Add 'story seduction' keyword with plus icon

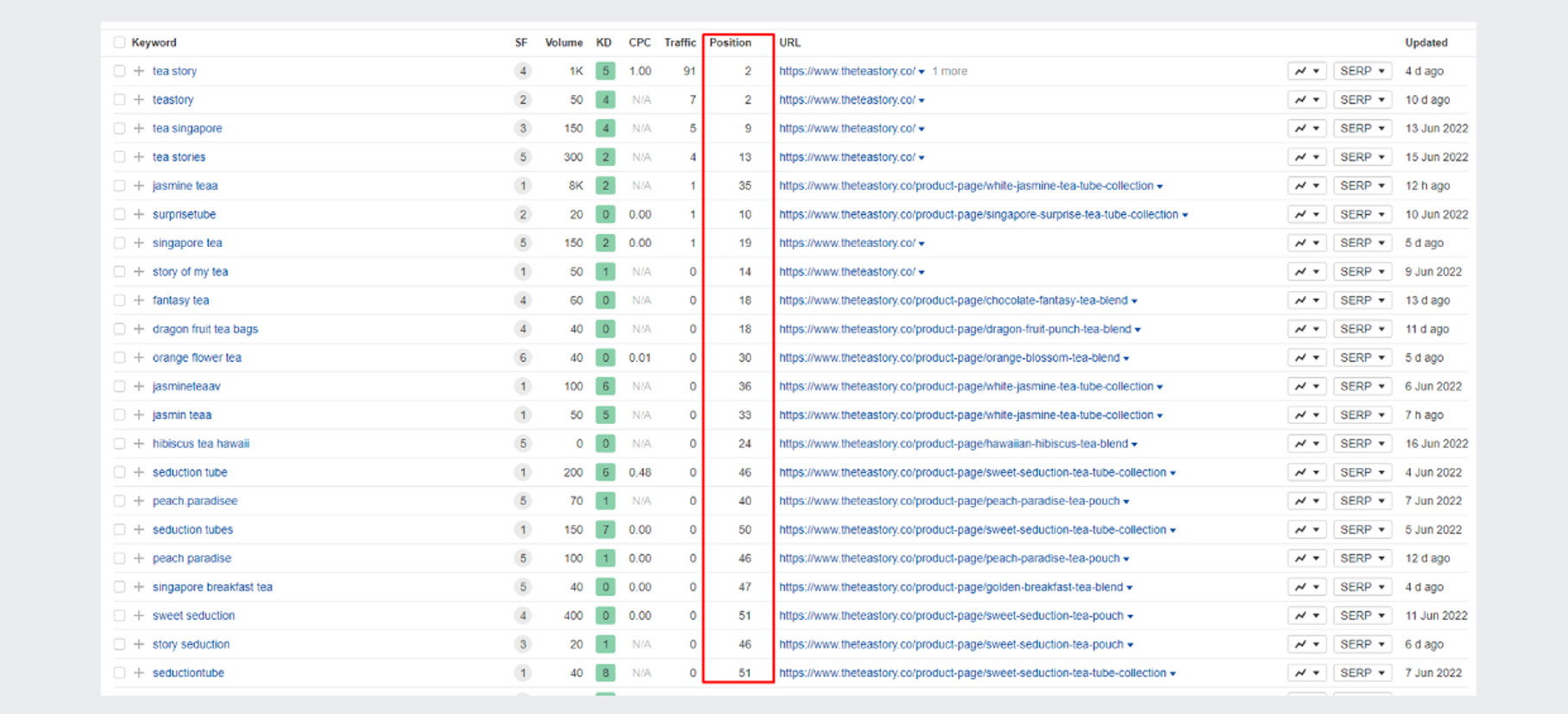pos(139,644)
